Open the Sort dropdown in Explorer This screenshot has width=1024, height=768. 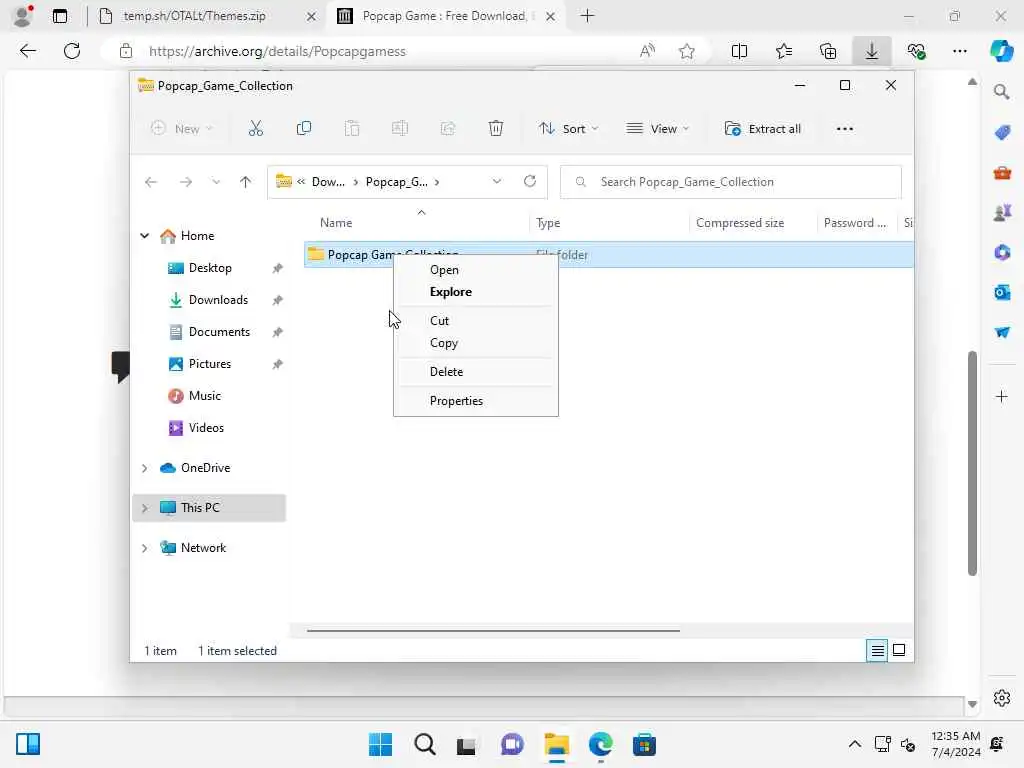(568, 129)
